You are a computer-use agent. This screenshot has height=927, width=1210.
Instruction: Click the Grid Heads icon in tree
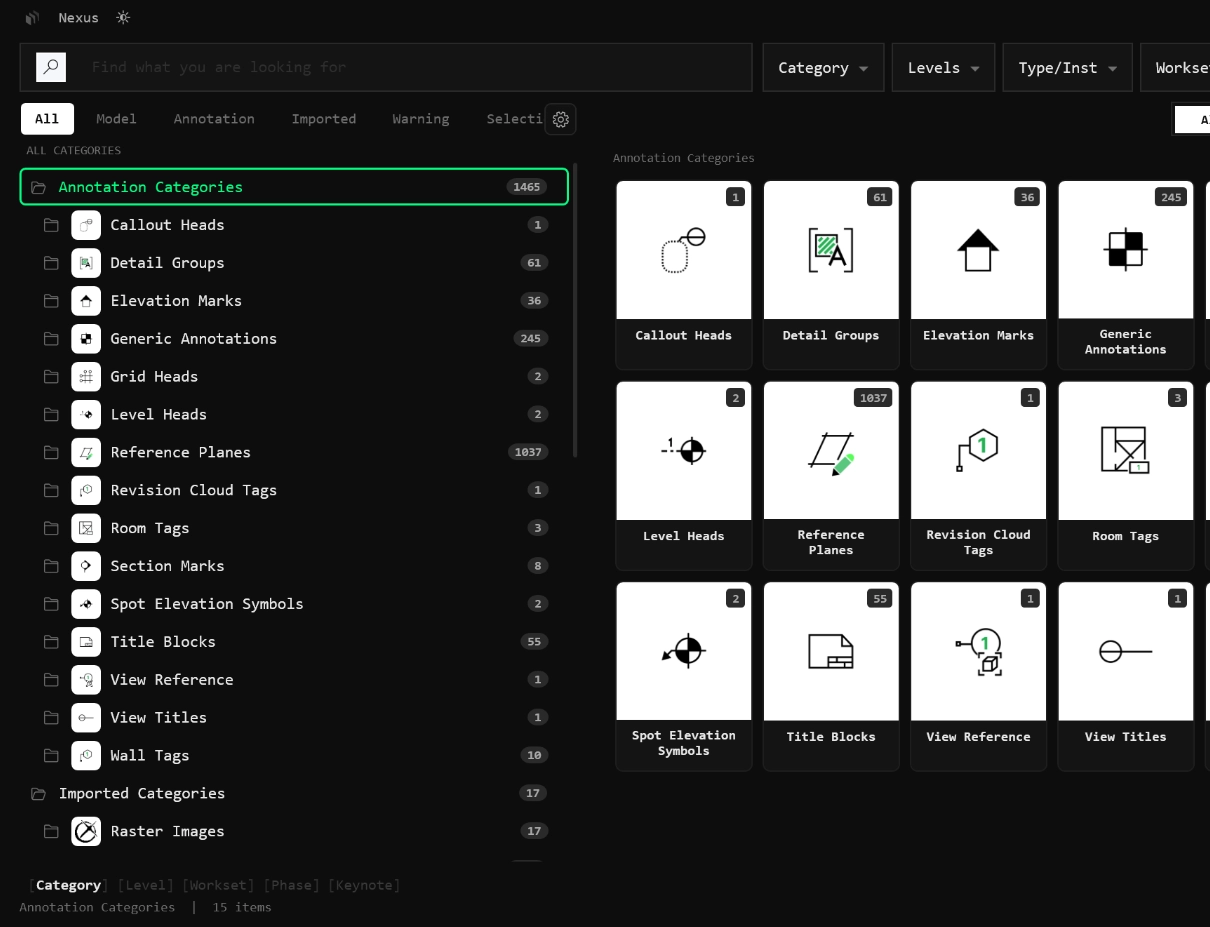coord(86,377)
